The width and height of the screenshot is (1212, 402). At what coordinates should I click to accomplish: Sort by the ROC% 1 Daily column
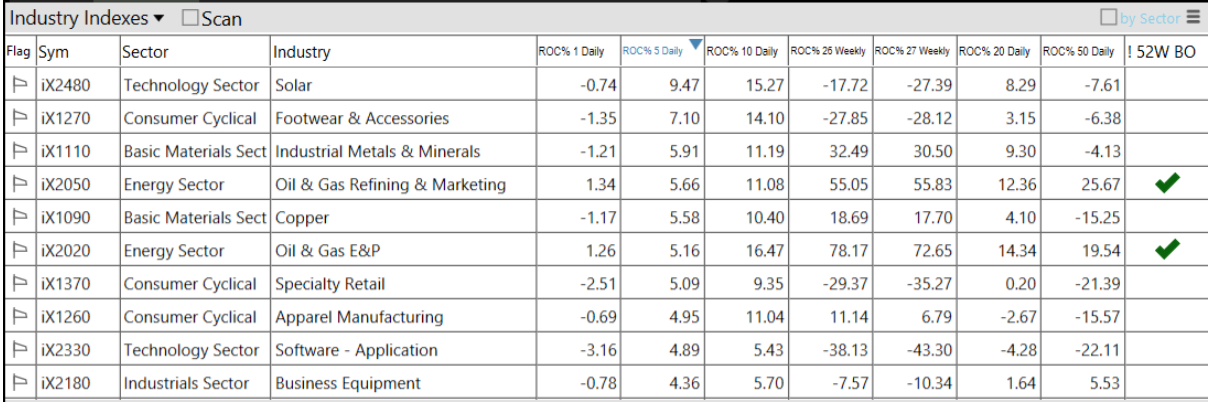[570, 51]
